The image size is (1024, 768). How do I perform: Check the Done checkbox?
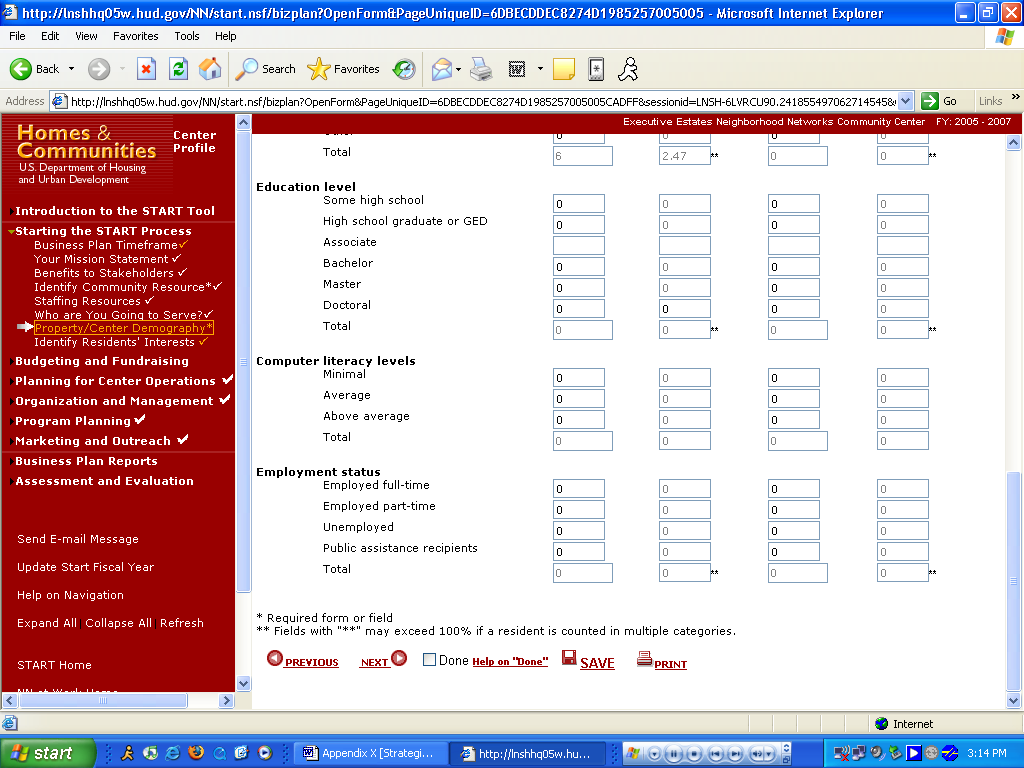coord(429,660)
